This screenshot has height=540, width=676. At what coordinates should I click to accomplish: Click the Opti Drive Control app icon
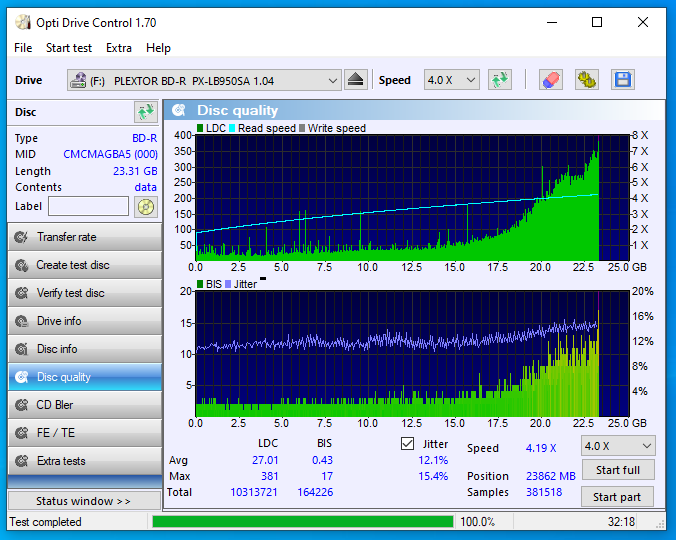point(23,22)
